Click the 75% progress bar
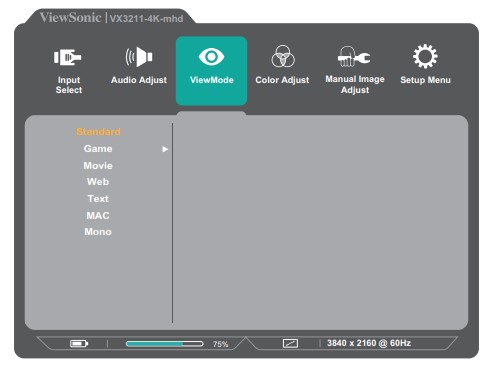Screen dimensions: 498x365 (x=165, y=344)
